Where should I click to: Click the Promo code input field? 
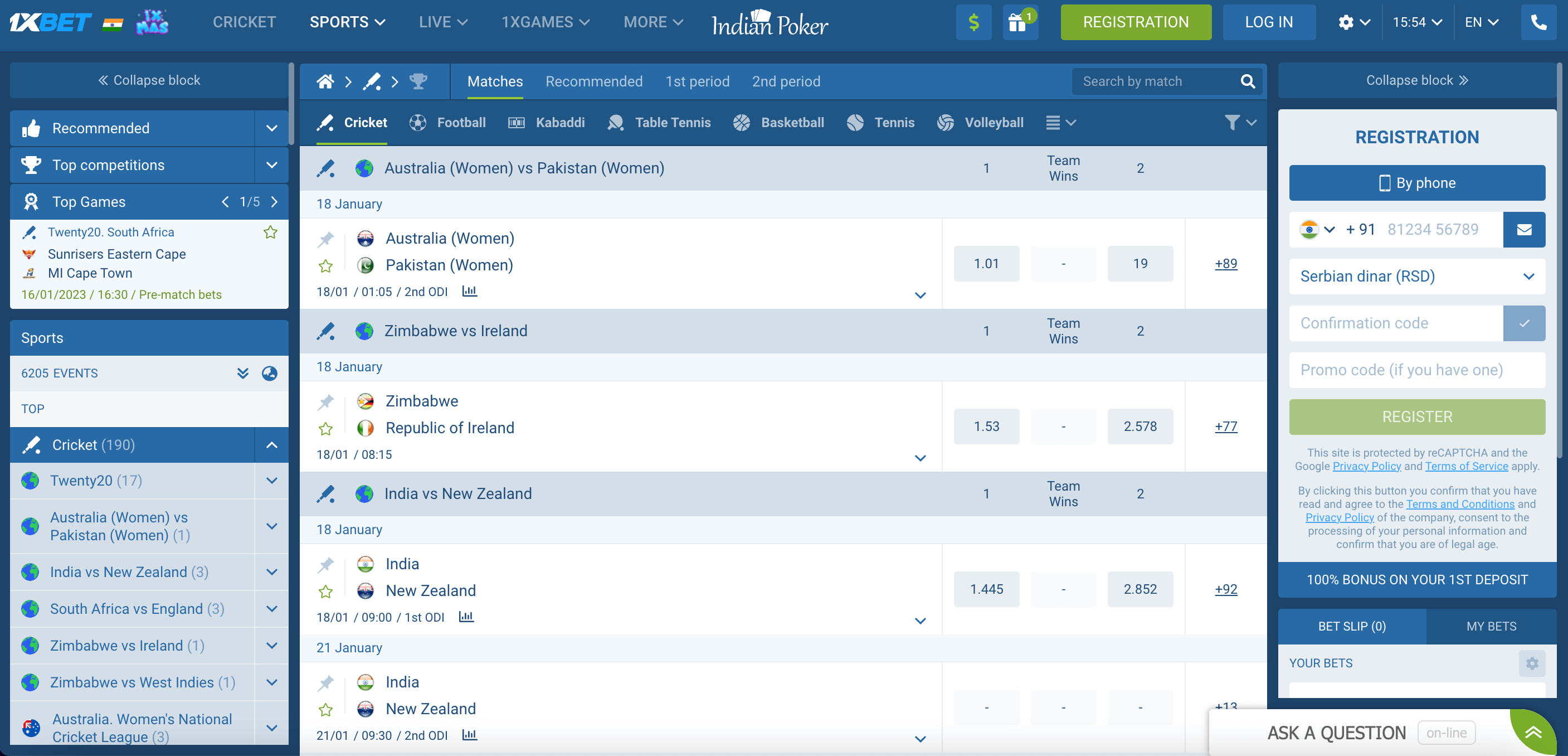(x=1416, y=370)
